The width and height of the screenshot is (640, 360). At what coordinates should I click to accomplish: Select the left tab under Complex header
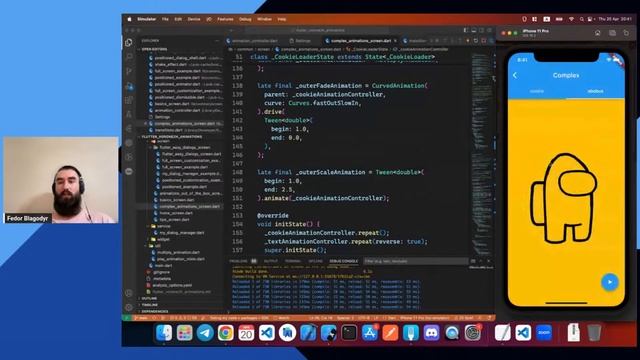point(537,91)
